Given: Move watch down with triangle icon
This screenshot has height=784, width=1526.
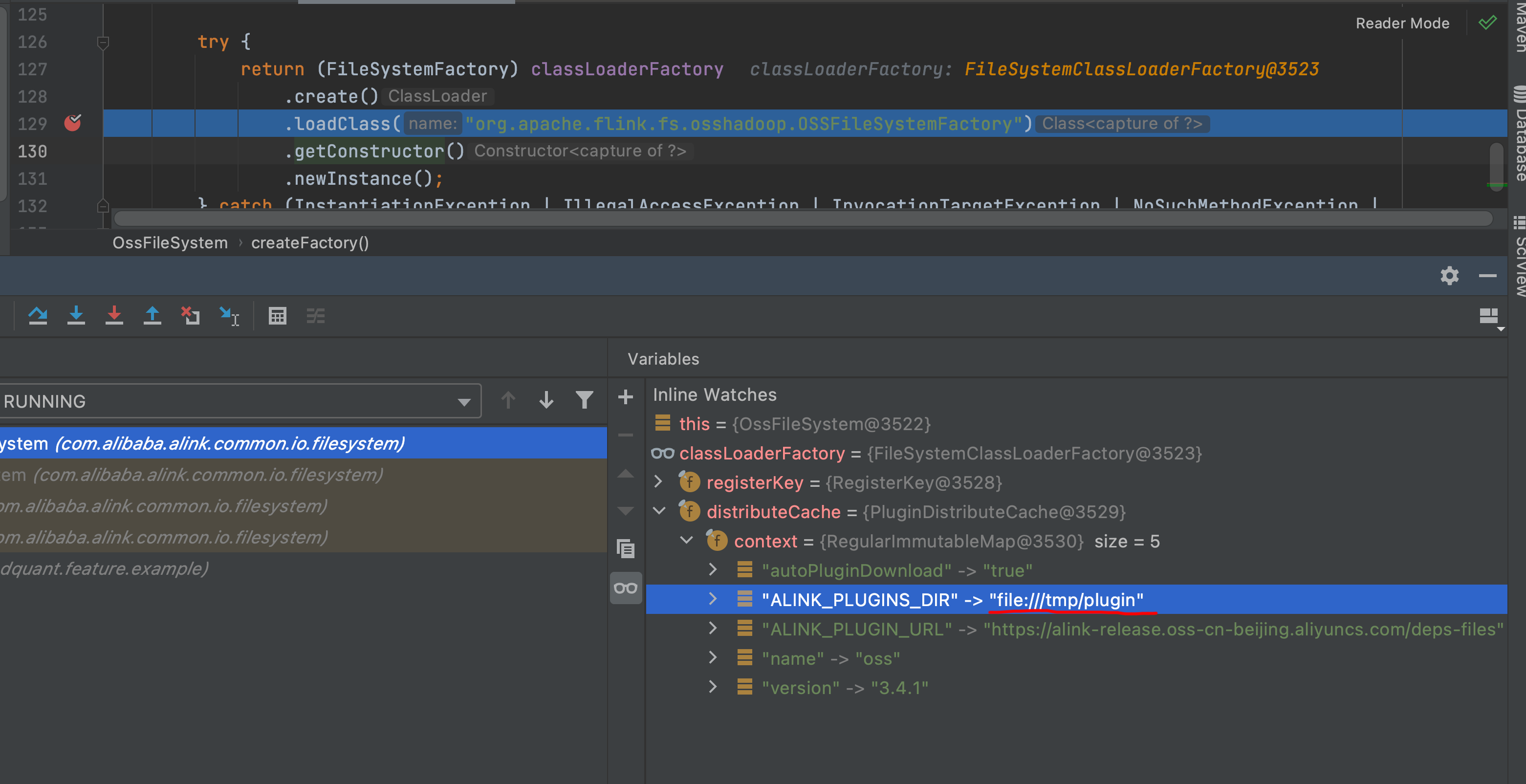Looking at the screenshot, I should [626, 511].
